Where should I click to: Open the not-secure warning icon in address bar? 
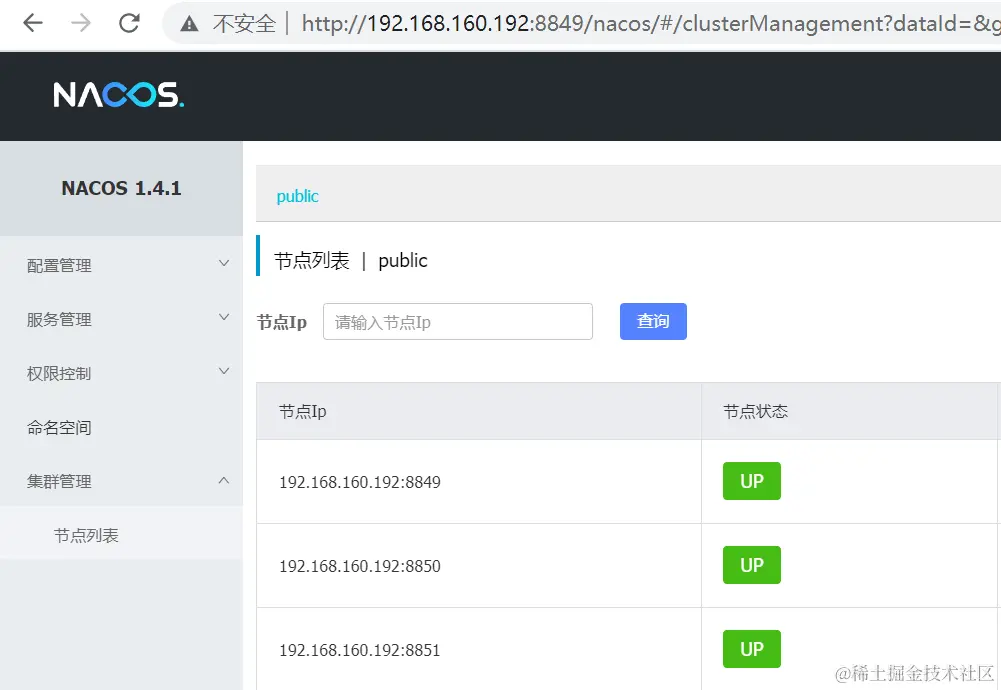point(189,24)
